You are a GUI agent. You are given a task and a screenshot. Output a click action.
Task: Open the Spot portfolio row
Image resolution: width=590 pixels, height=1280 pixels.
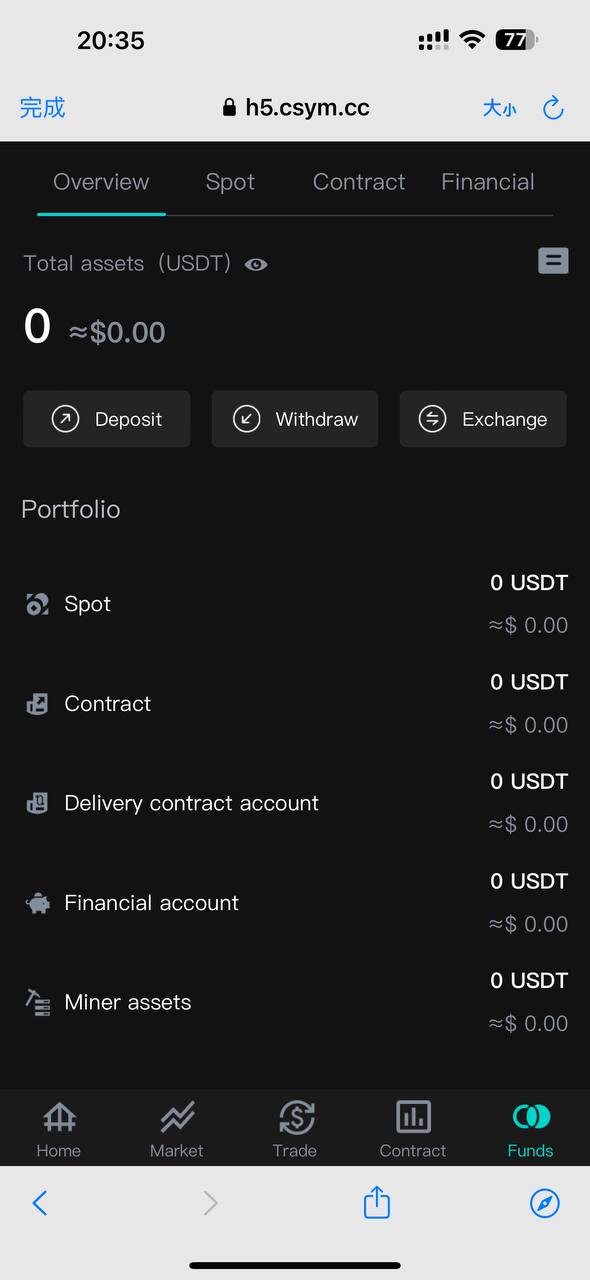pos(295,604)
